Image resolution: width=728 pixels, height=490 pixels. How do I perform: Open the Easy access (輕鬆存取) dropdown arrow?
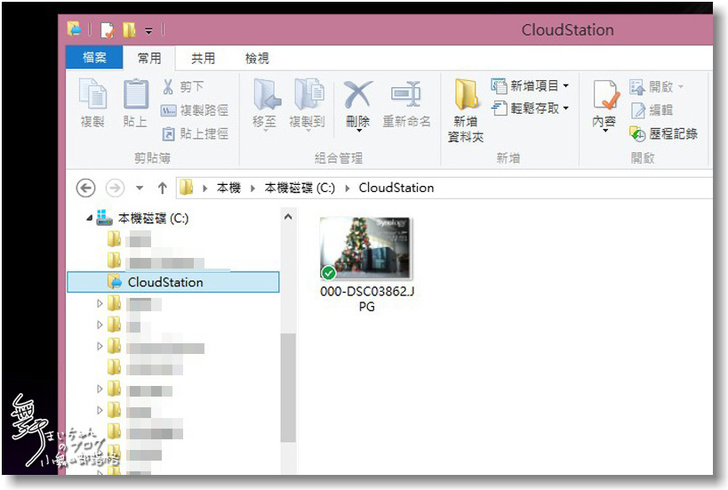point(566,108)
